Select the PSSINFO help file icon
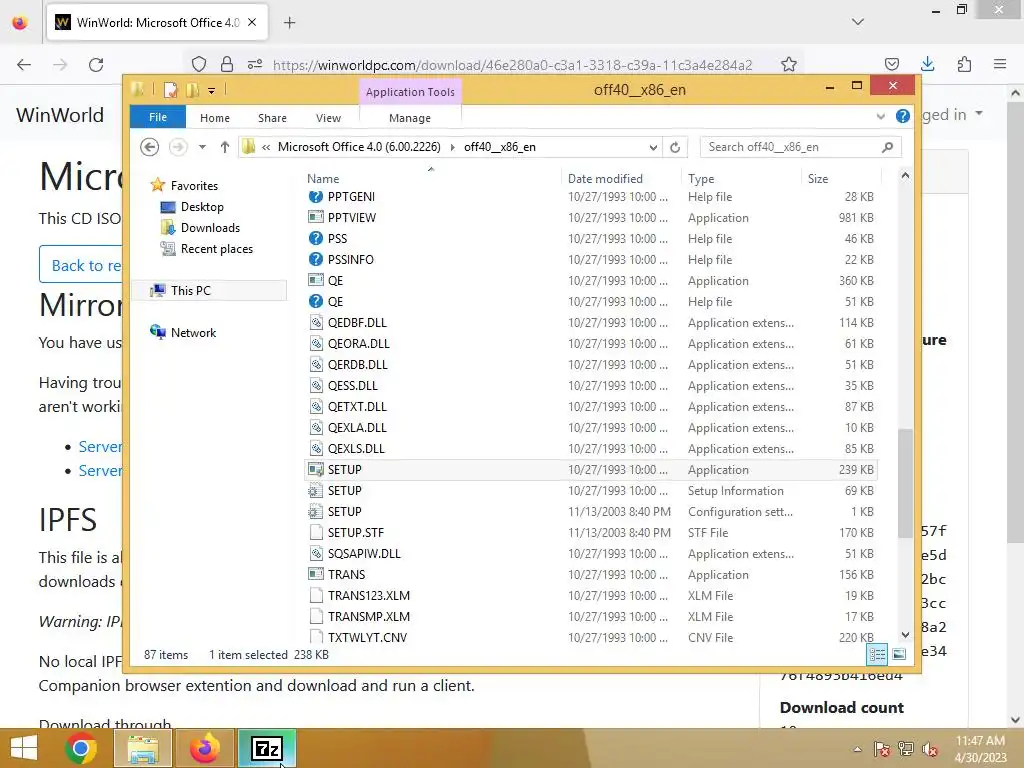1024x768 pixels. [315, 259]
